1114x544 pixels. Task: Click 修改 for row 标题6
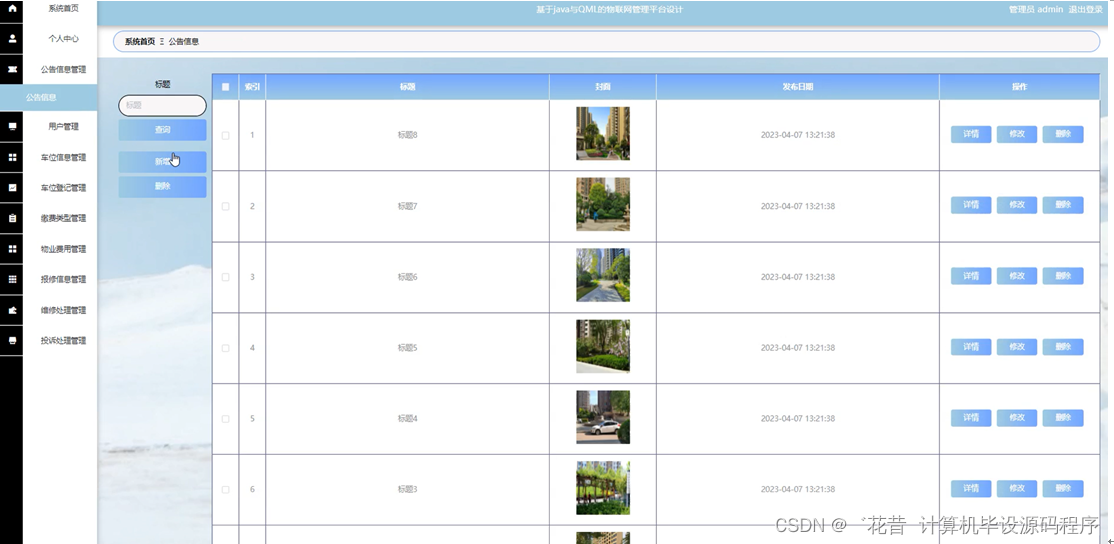(x=1017, y=276)
